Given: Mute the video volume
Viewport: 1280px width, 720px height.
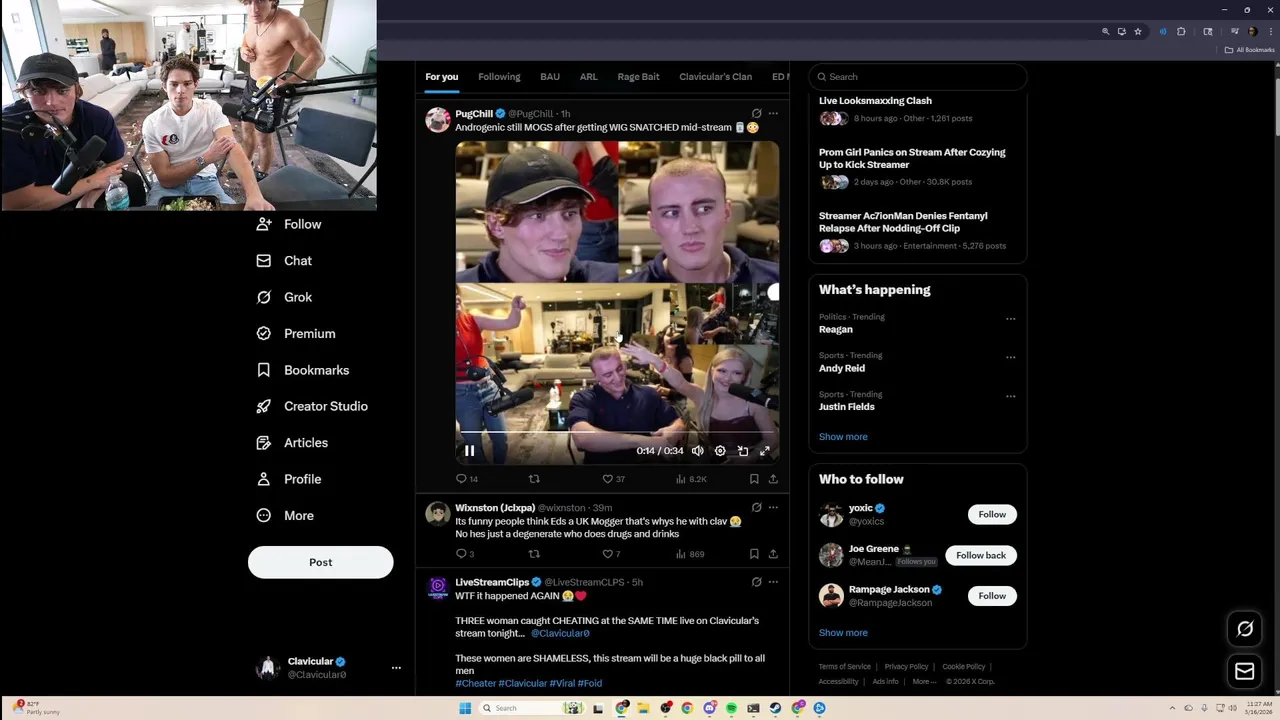Looking at the screenshot, I should point(698,451).
